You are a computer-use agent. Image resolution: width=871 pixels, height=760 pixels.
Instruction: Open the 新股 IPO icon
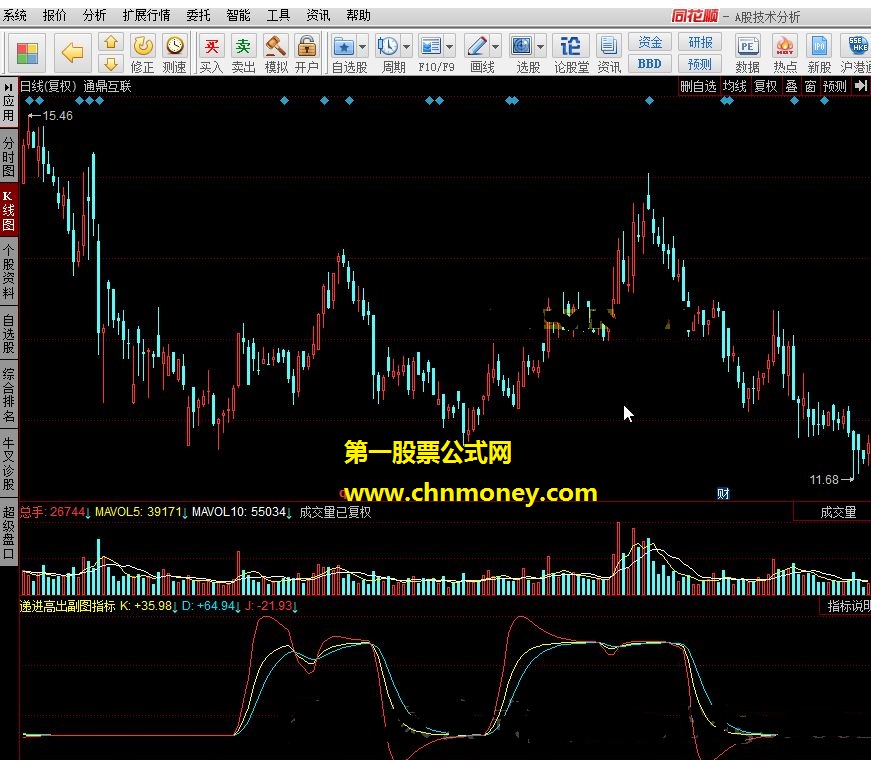tap(819, 46)
